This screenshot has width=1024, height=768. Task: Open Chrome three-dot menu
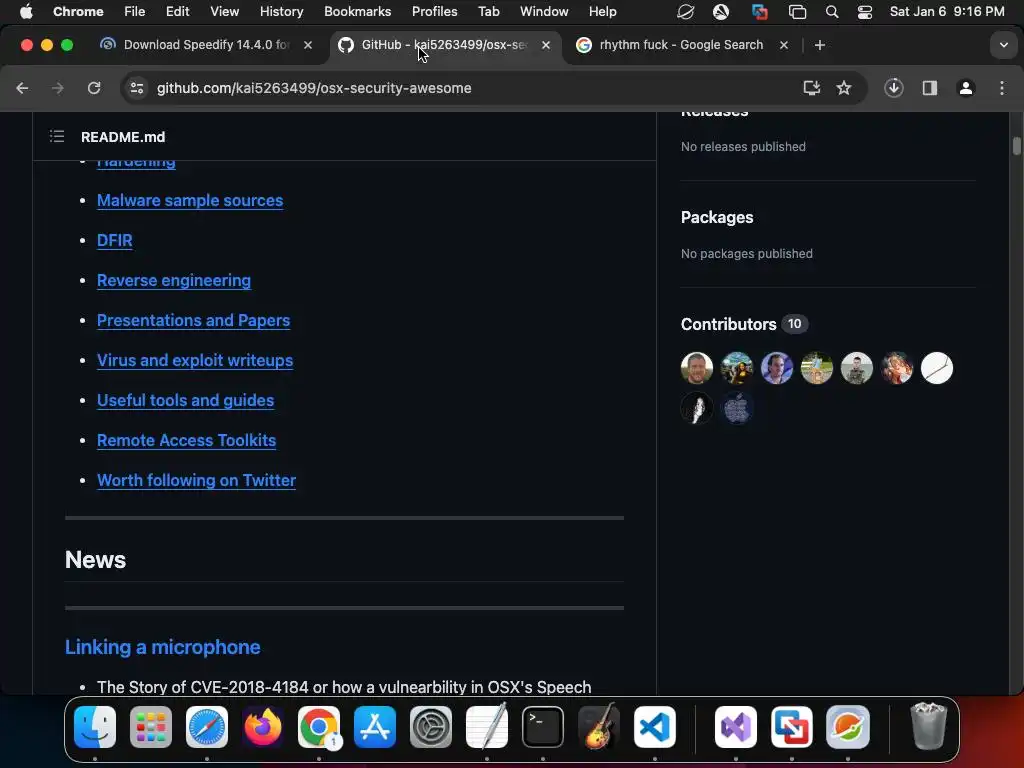[1002, 88]
